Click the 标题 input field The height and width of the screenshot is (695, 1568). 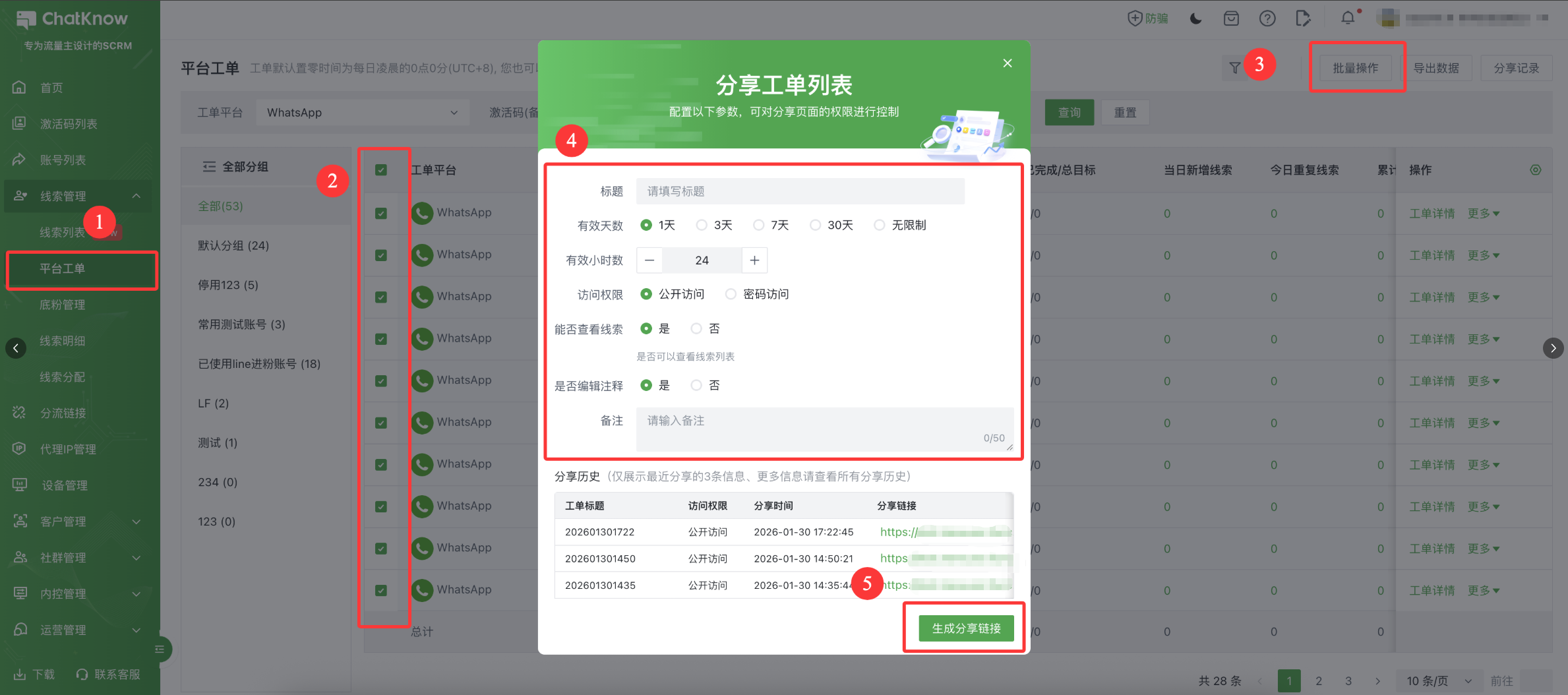[x=799, y=191]
